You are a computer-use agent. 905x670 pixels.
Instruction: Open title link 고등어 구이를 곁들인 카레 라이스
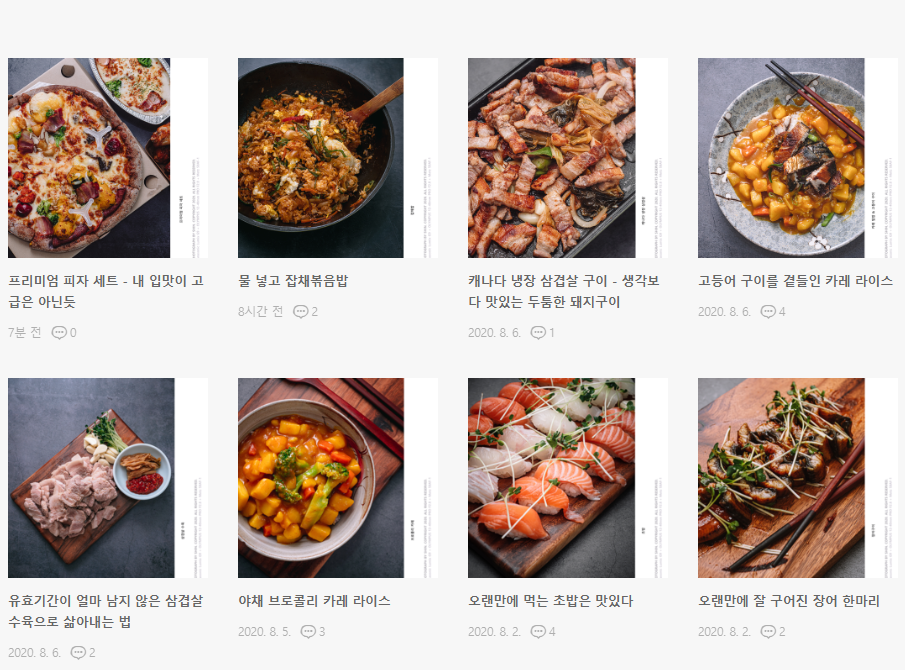coord(795,281)
